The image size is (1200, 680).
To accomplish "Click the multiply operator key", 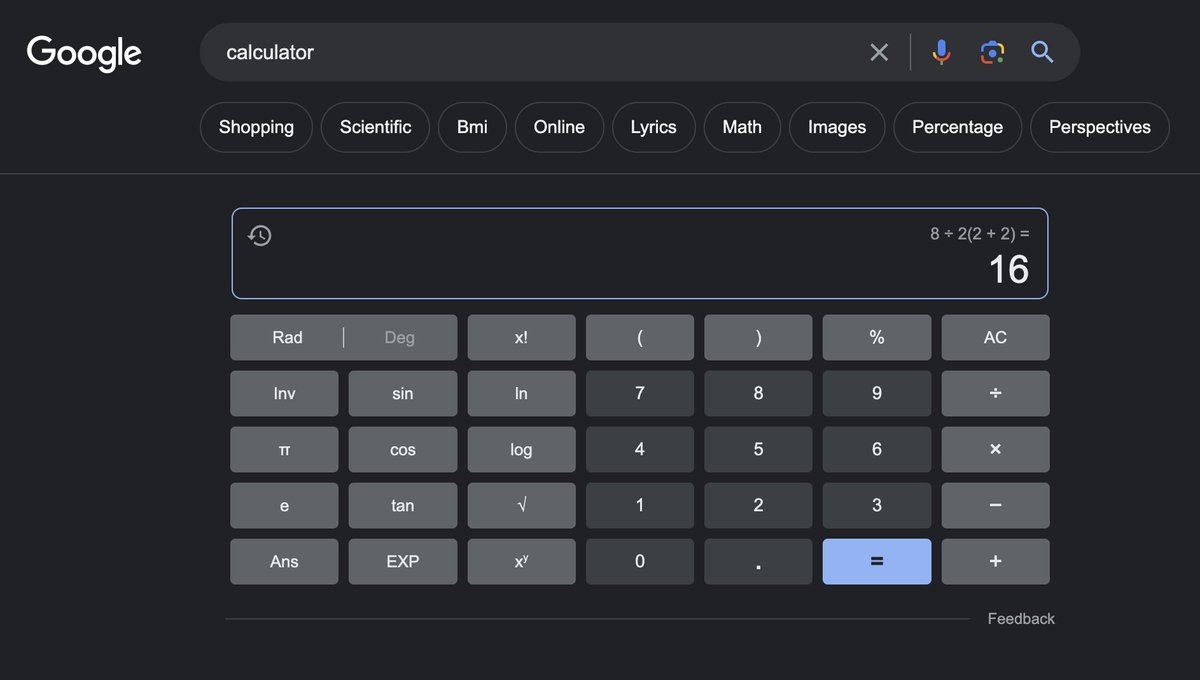I will click(995, 450).
